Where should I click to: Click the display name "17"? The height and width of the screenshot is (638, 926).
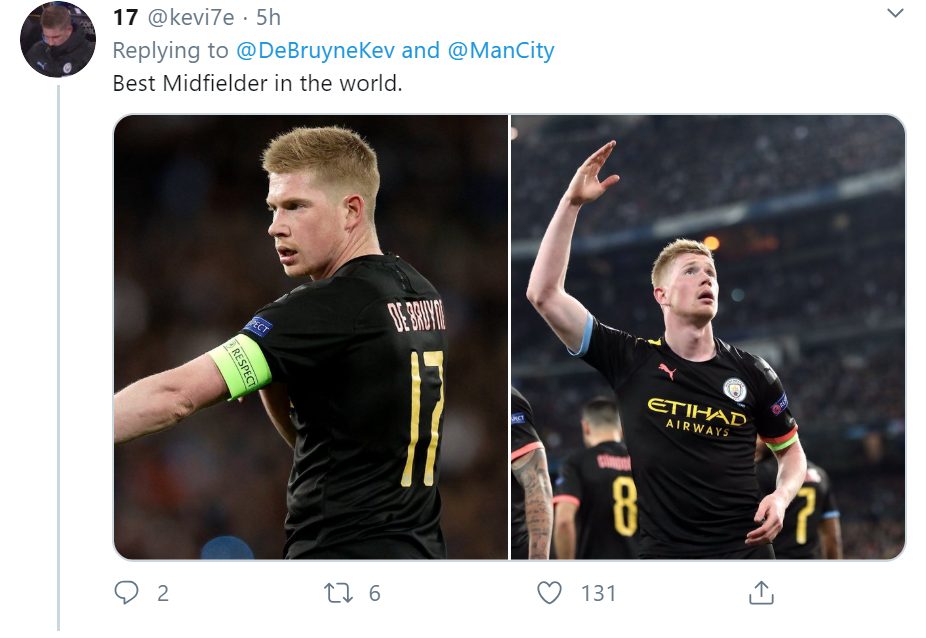125,18
